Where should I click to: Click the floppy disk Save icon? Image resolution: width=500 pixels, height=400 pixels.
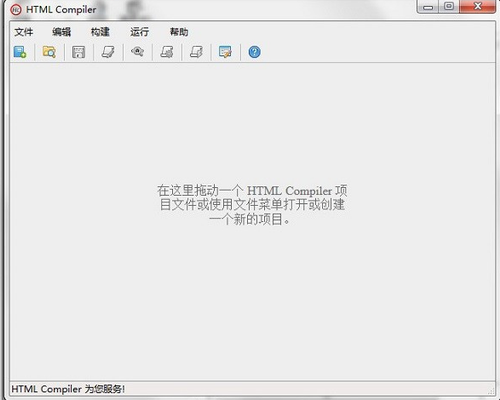tap(79, 52)
